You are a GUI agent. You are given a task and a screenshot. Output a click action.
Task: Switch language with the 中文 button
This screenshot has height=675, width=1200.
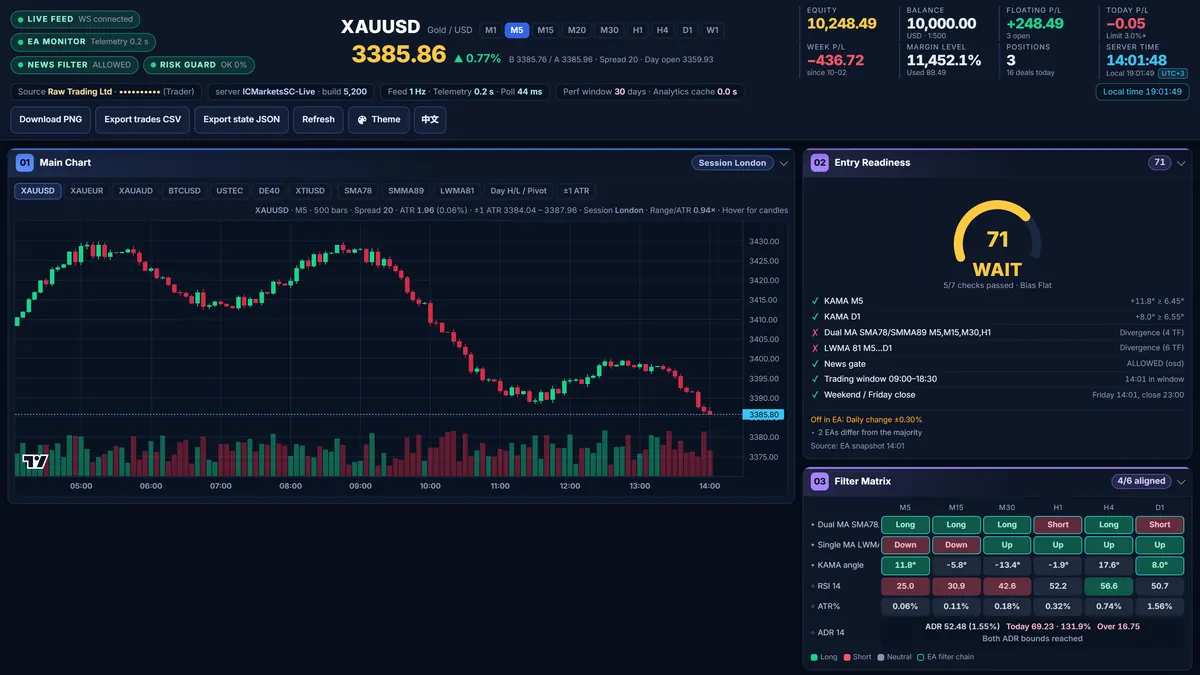click(x=430, y=119)
